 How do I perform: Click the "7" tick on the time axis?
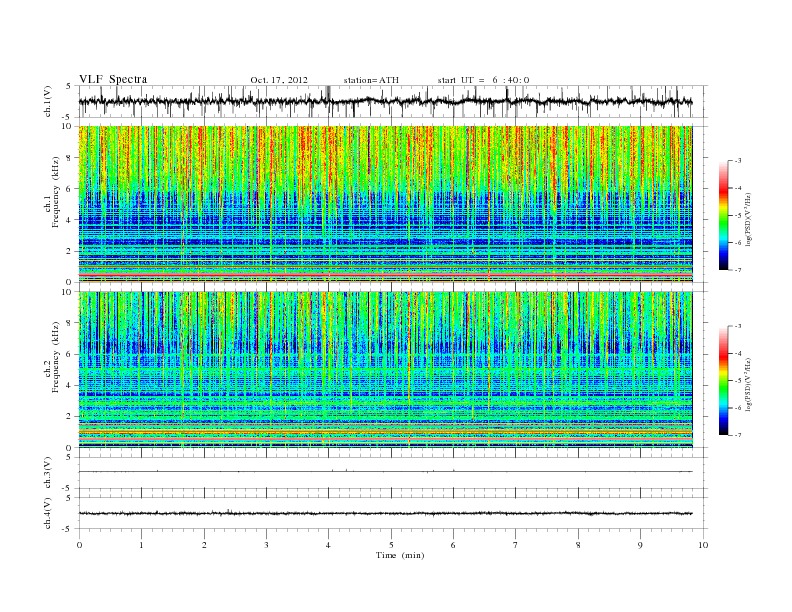click(x=516, y=545)
